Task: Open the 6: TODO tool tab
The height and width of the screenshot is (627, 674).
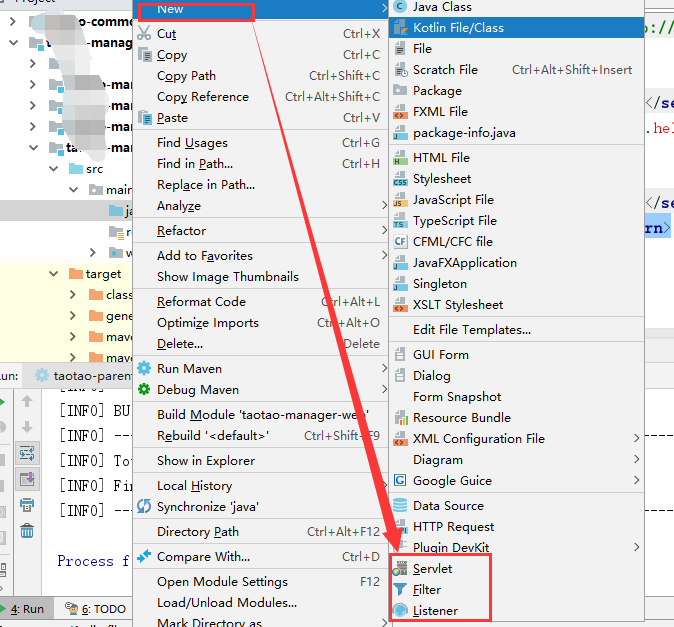Action: click(95, 609)
